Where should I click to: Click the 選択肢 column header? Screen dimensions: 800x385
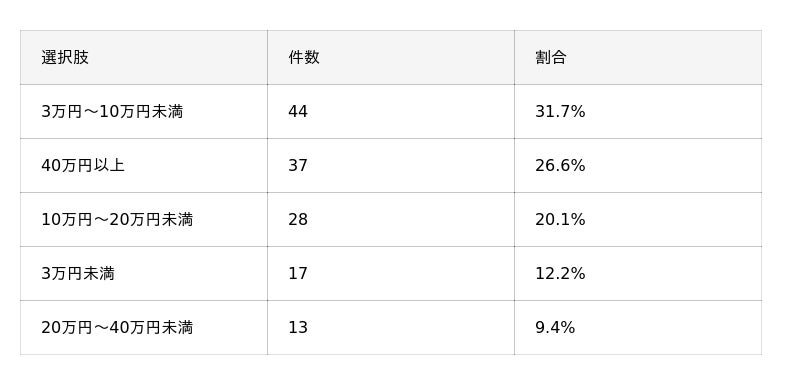pos(65,57)
